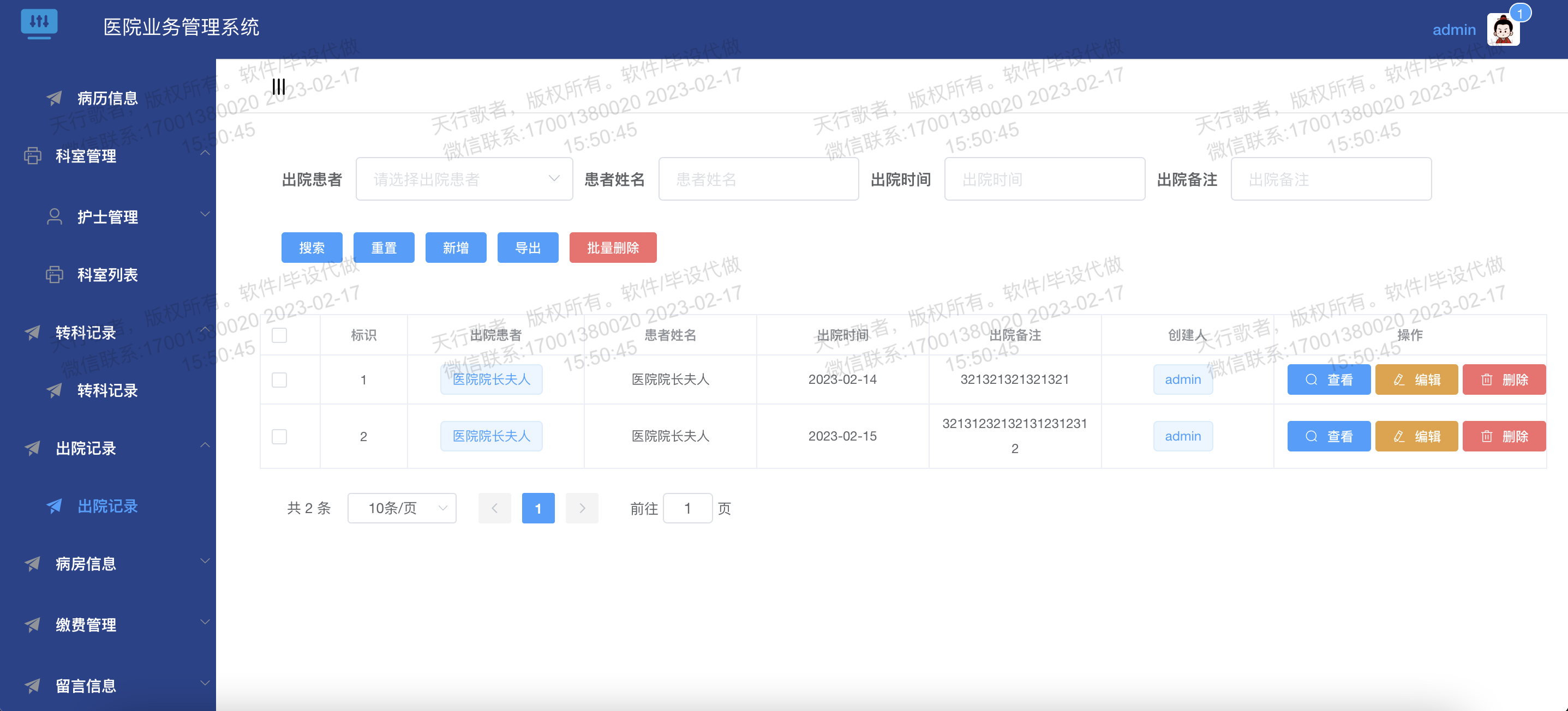Click the 护士管理 person icon
Image resolution: width=1568 pixels, height=711 pixels.
(x=54, y=216)
